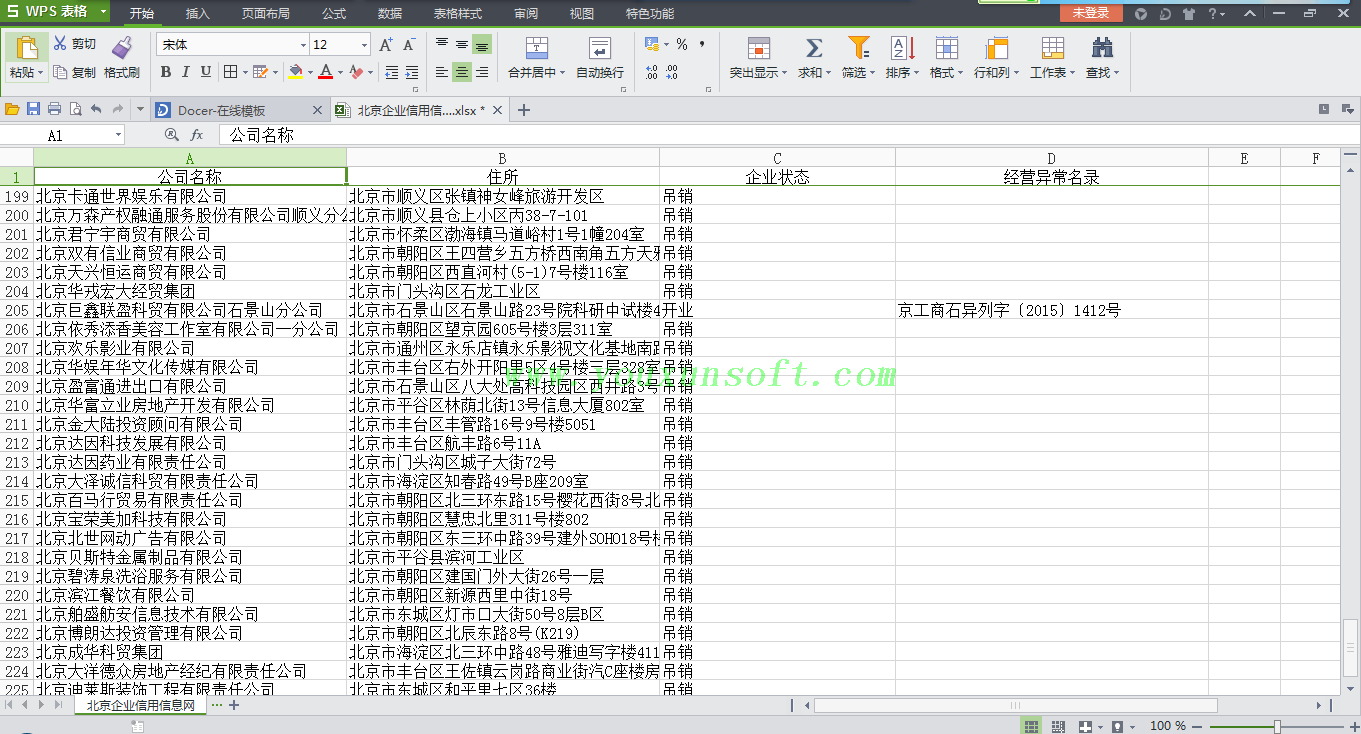Click the increase decimal places icon
This screenshot has width=1361, height=734.
652,72
